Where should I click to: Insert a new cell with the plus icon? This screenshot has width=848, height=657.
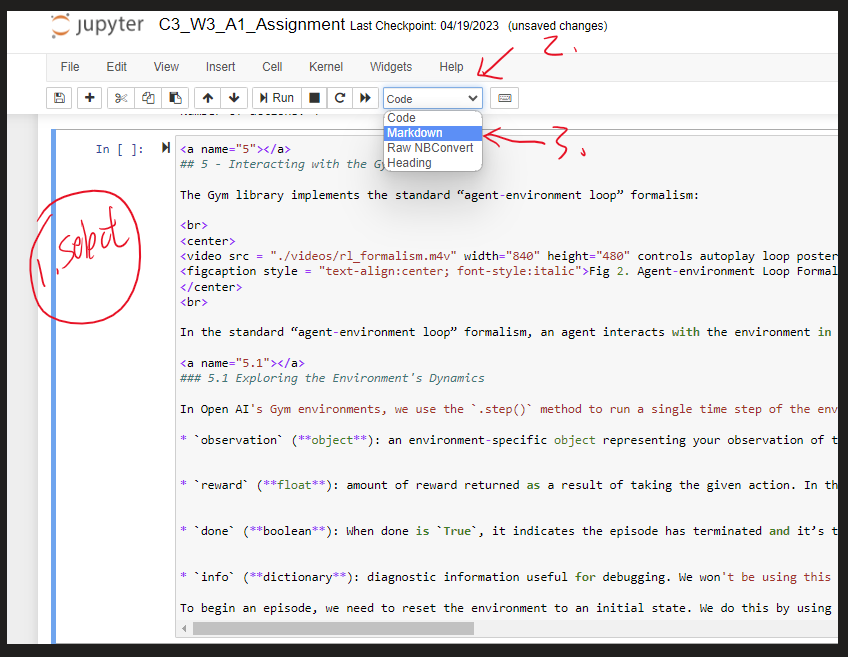(x=86, y=97)
